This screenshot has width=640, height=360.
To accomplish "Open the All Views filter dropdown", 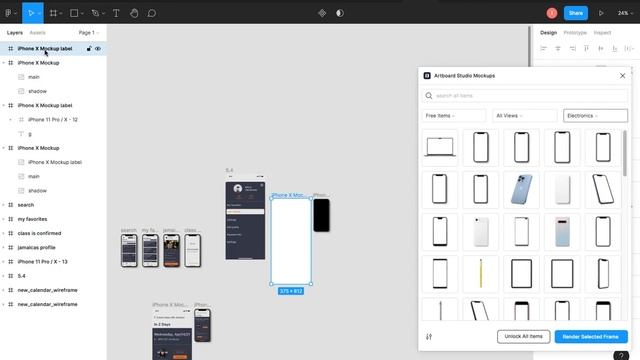I will pyautogui.click(x=524, y=116).
